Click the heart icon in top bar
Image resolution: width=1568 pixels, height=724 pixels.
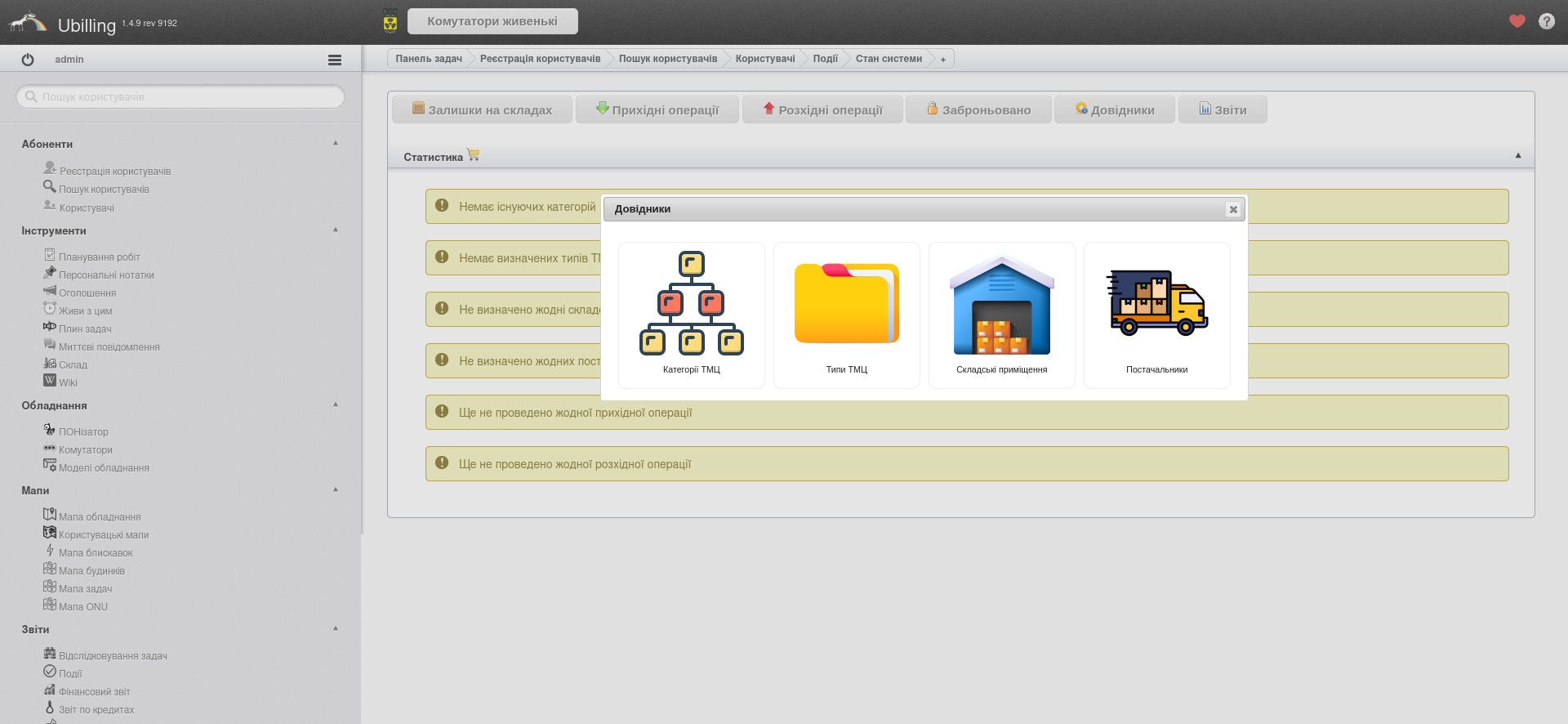tap(1517, 21)
